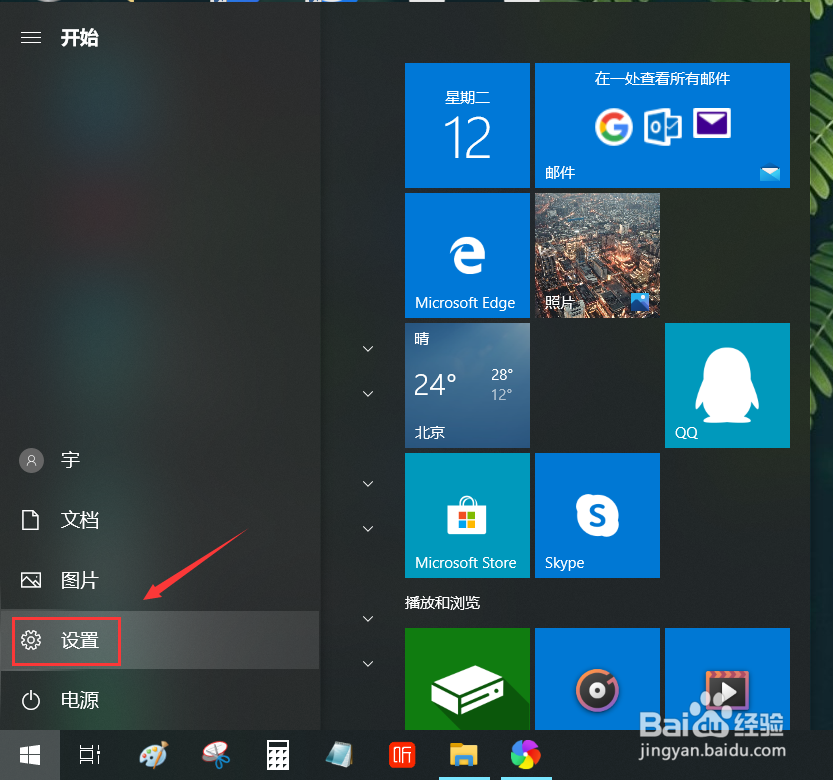Open the Microsoft Store tile

[x=466, y=515]
